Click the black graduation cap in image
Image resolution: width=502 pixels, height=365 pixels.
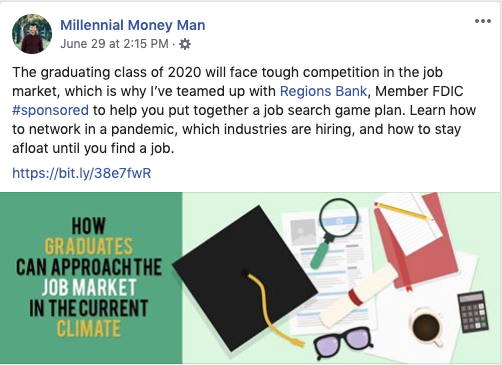coord(245,277)
